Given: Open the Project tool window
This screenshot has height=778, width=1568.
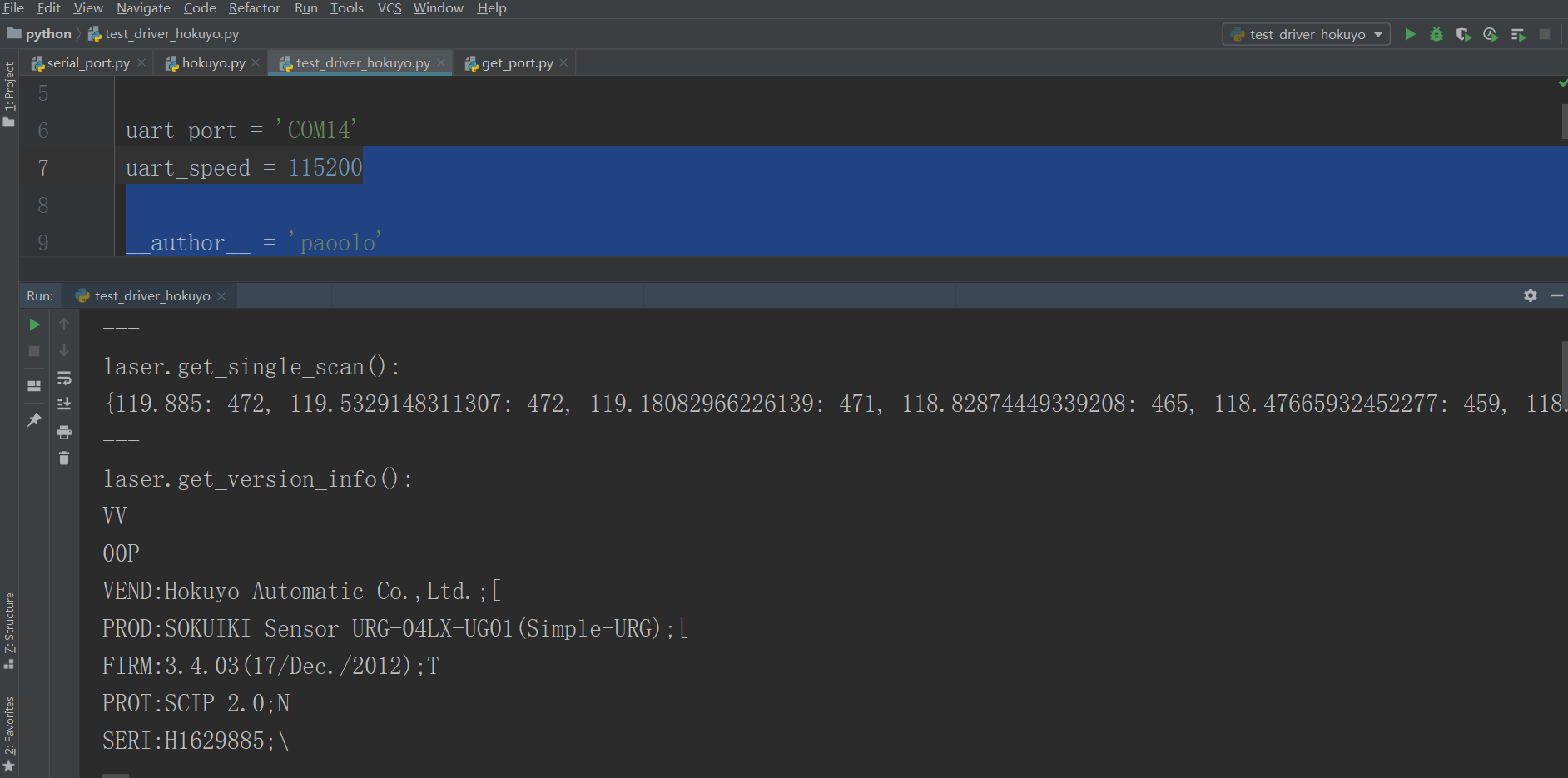Looking at the screenshot, I should pos(9,94).
